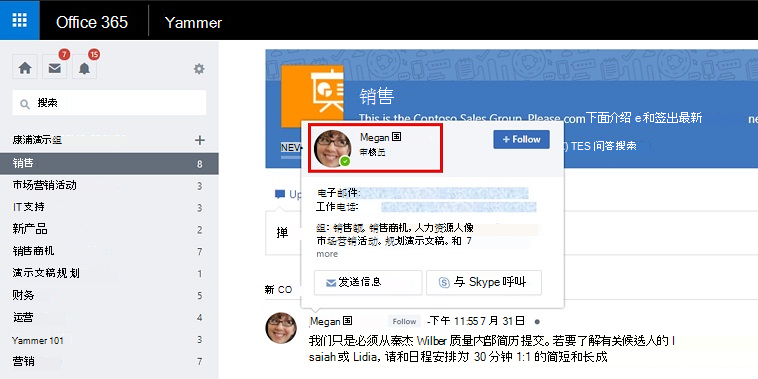758x379 pixels.
Task: Open the Office 365 link in header
Action: [x=92, y=22]
